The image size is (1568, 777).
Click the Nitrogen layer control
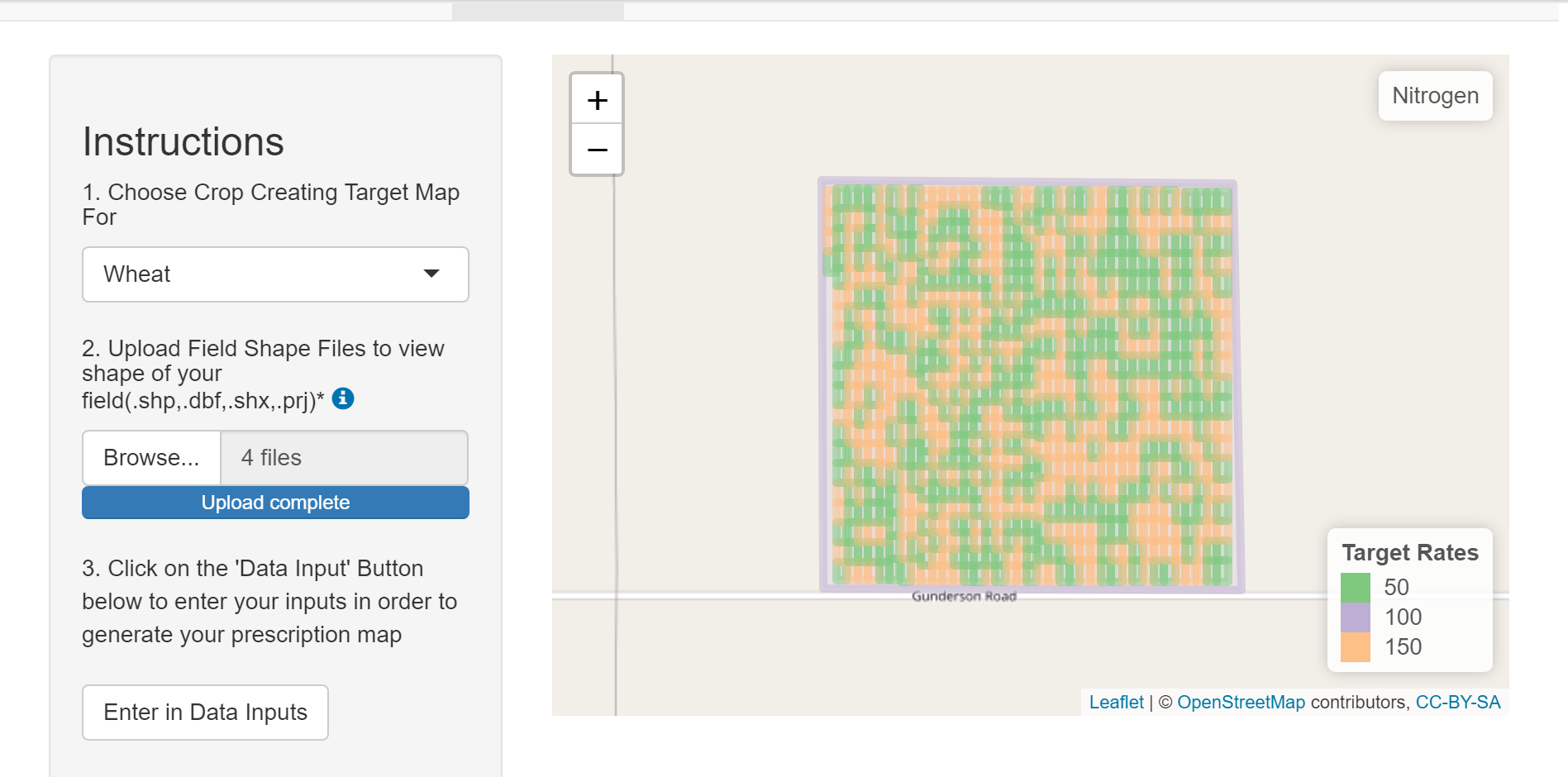[x=1435, y=96]
